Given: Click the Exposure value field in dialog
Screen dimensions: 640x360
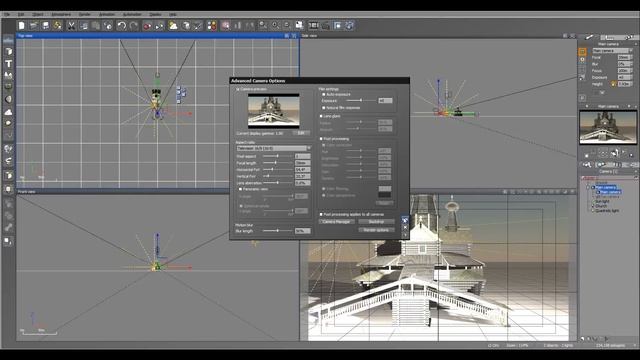Looking at the screenshot, I should pyautogui.click(x=385, y=100).
